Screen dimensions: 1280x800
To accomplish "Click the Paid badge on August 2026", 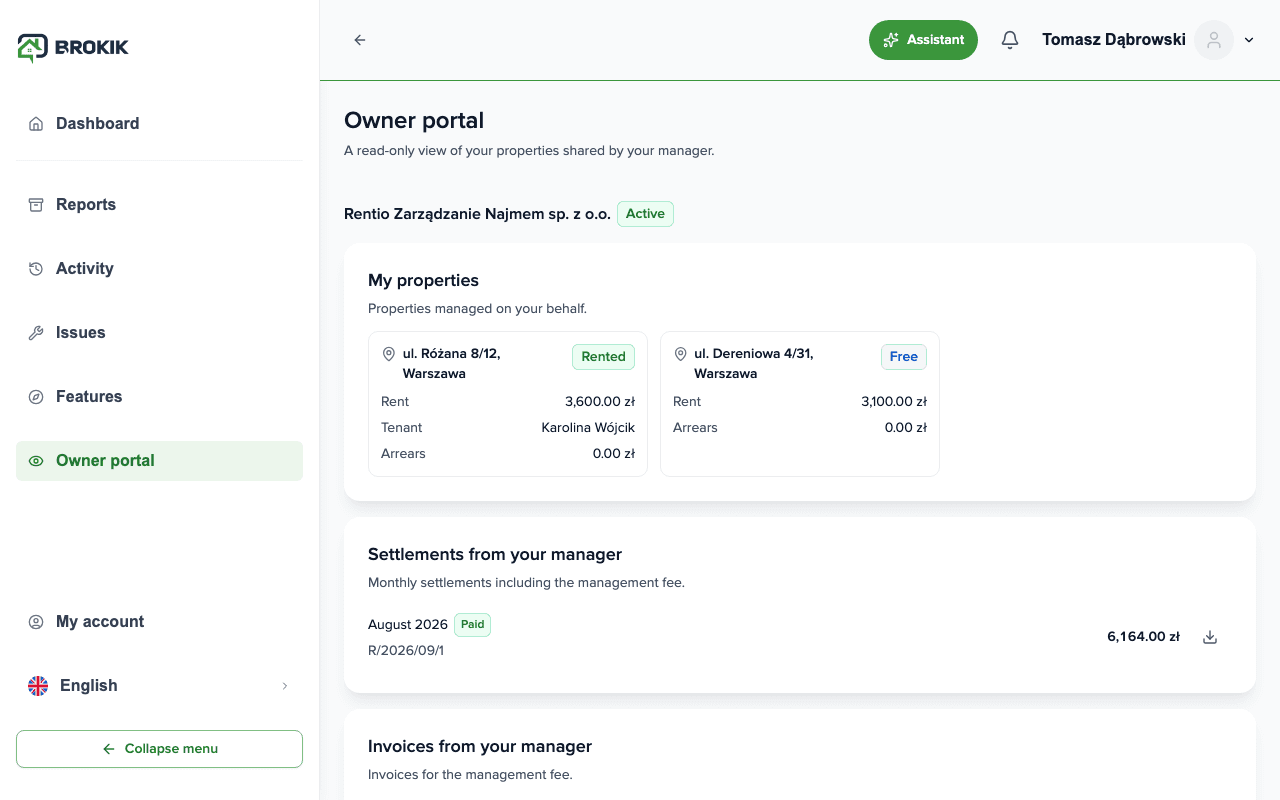I will point(472,625).
